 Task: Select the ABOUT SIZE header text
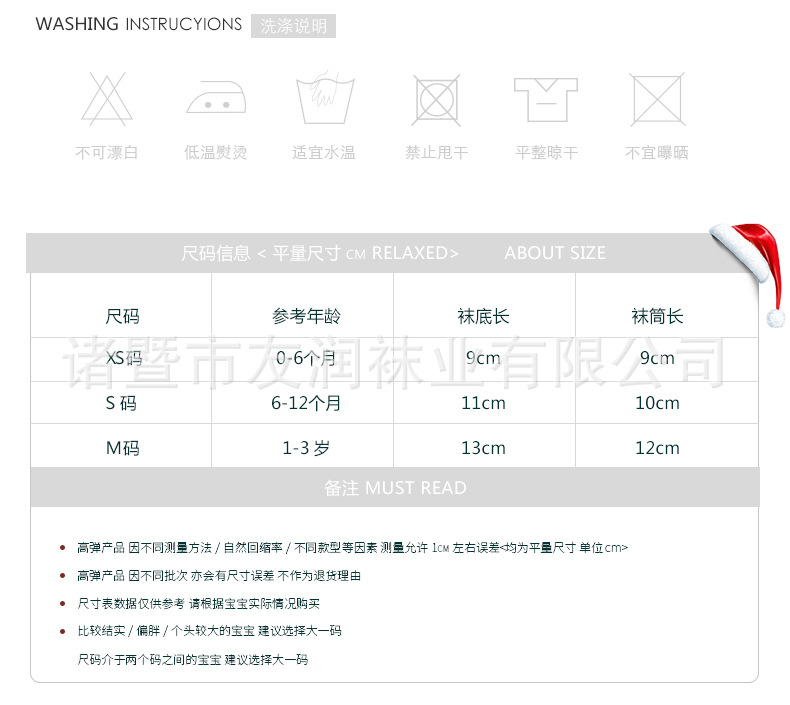pyautogui.click(x=555, y=253)
